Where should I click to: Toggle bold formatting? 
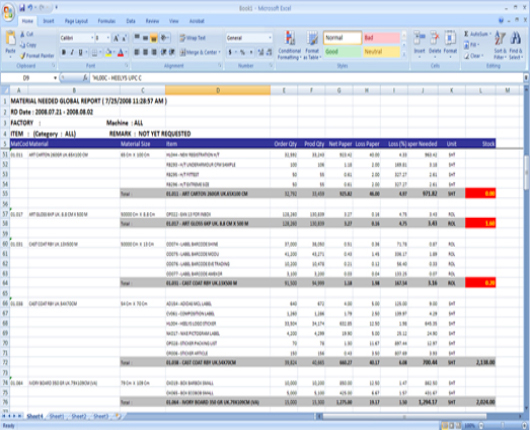click(64, 52)
